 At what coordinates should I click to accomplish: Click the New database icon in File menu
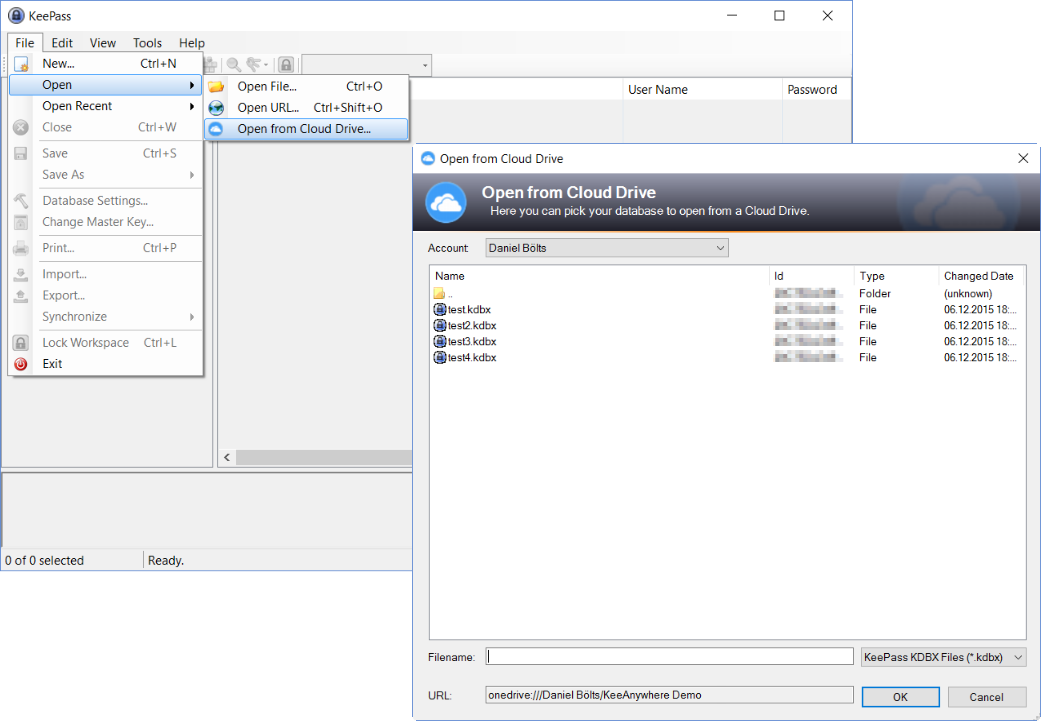point(21,64)
